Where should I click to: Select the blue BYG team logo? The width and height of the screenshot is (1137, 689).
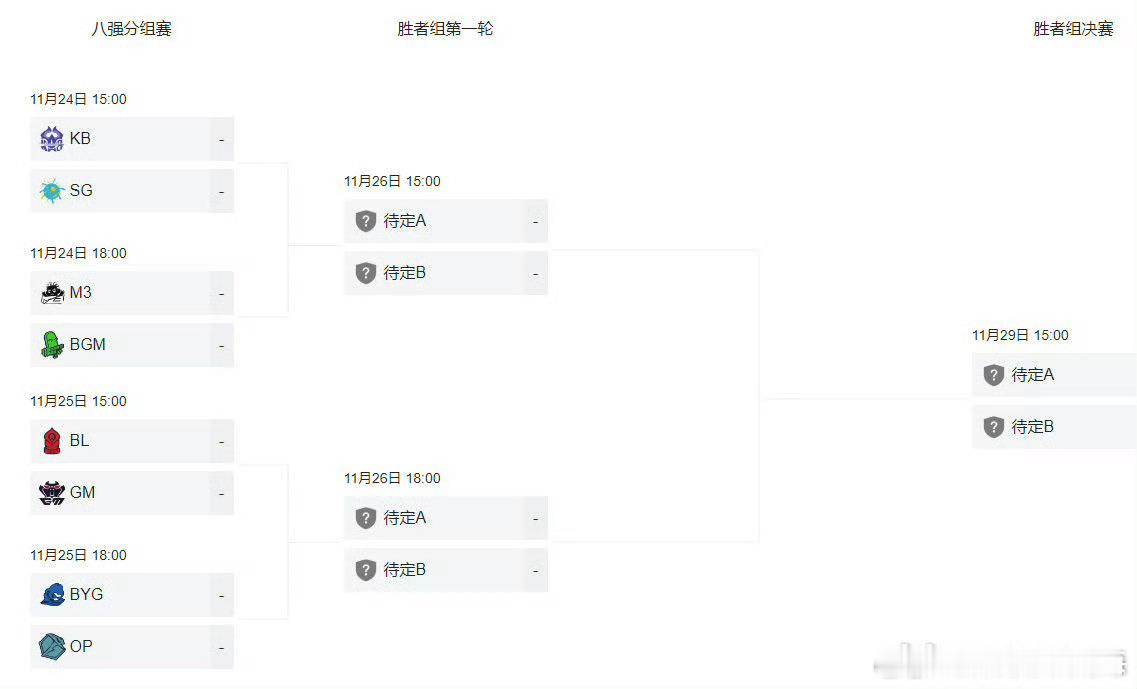click(x=51, y=595)
